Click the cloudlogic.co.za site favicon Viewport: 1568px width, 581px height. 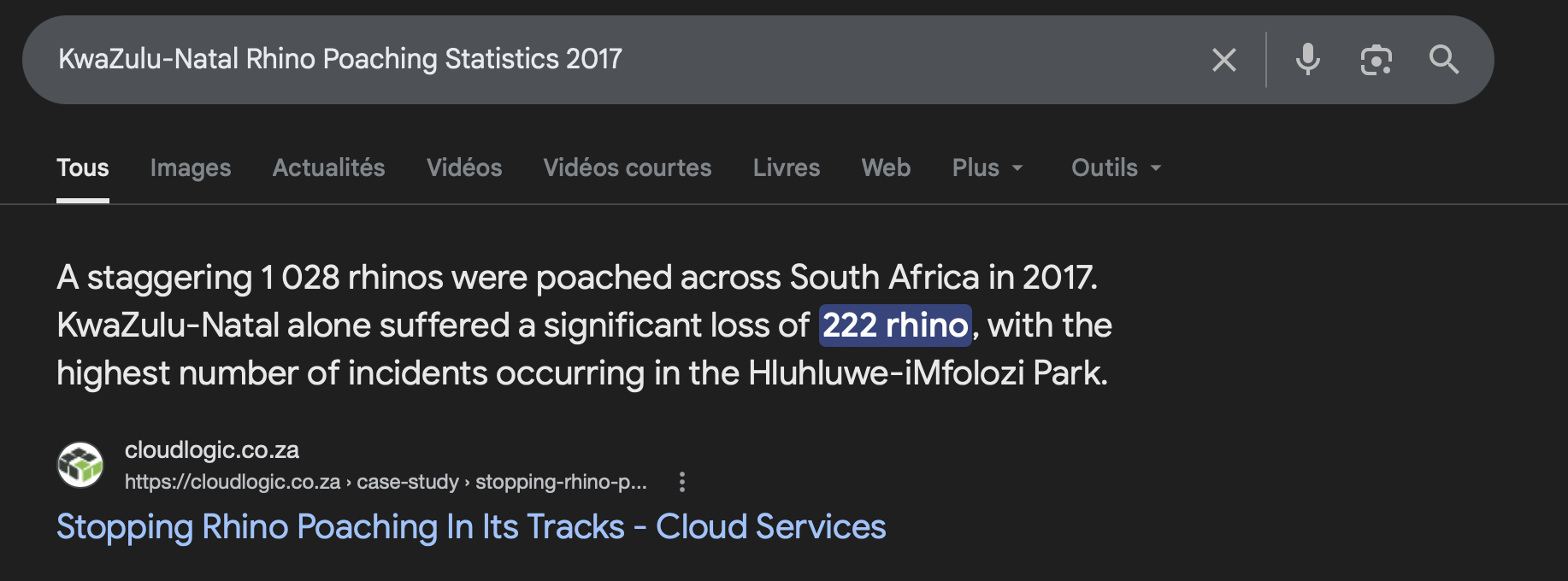(x=80, y=465)
